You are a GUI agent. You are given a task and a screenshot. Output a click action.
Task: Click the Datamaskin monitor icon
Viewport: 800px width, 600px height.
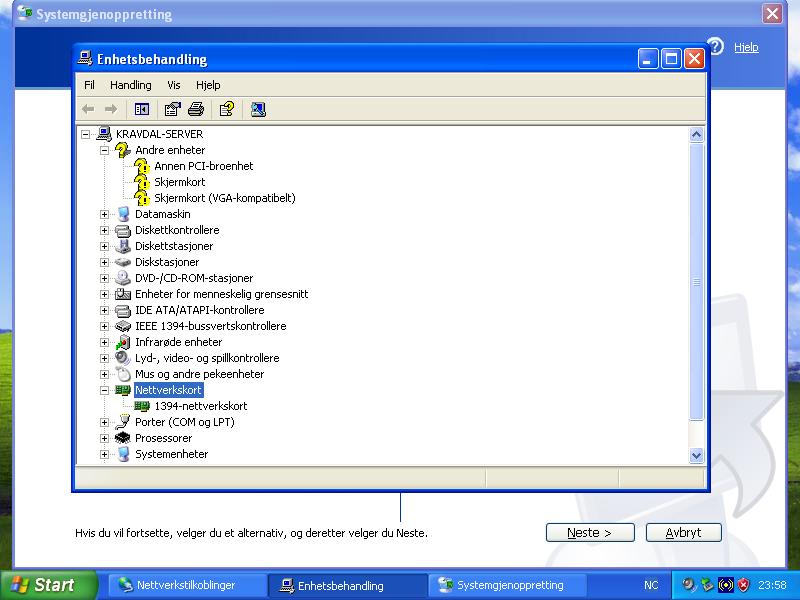tap(123, 214)
